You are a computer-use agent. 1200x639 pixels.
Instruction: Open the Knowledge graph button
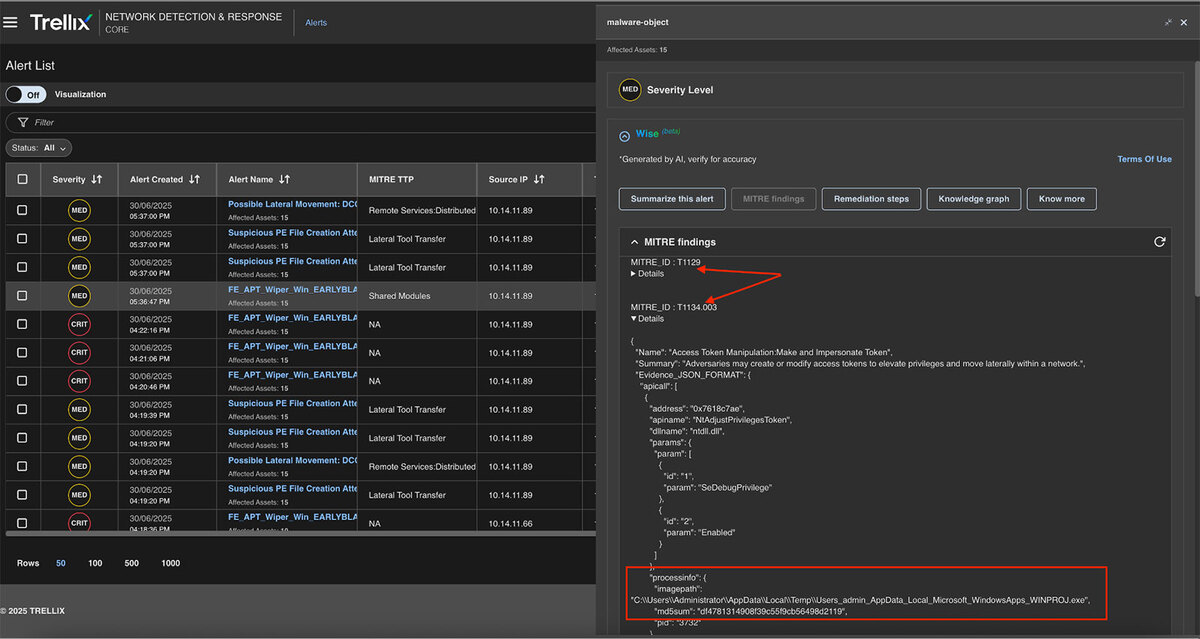click(974, 199)
